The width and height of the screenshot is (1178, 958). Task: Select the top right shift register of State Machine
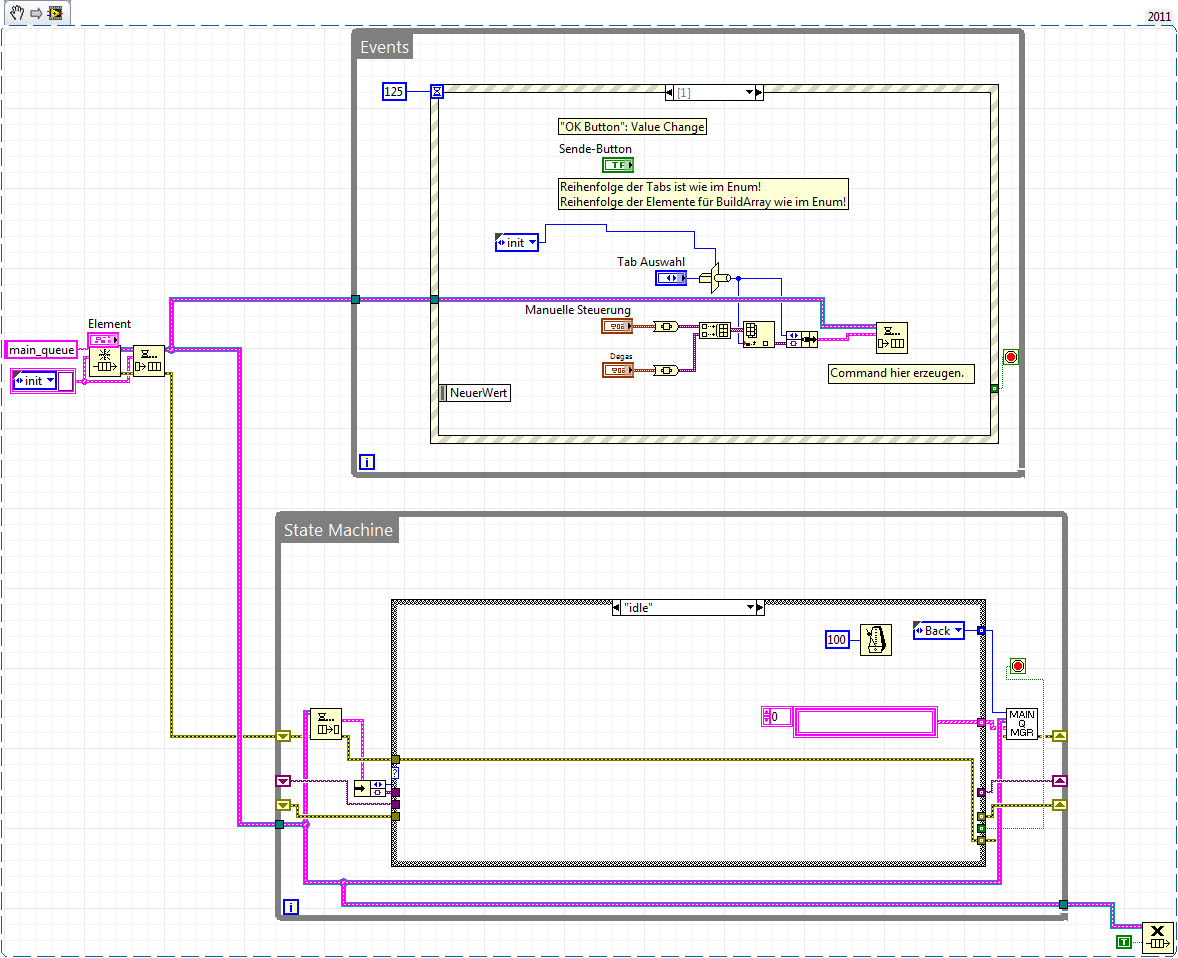(x=1059, y=736)
